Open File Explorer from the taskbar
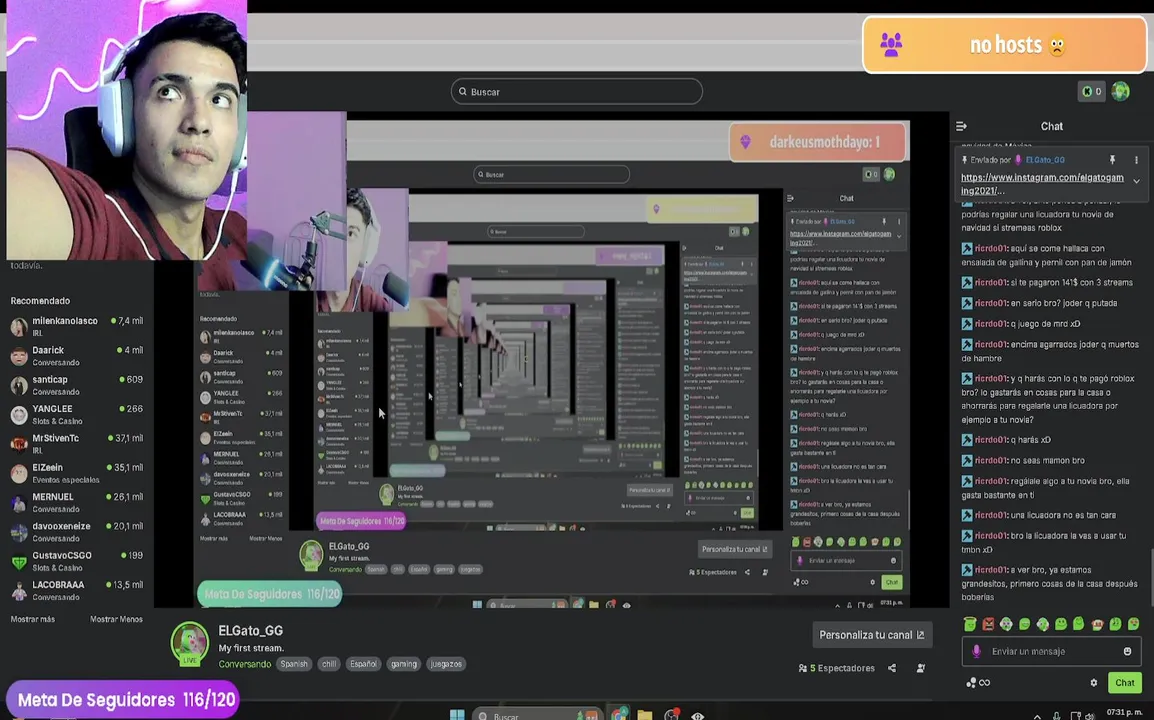The height and width of the screenshot is (720, 1154). (x=645, y=715)
